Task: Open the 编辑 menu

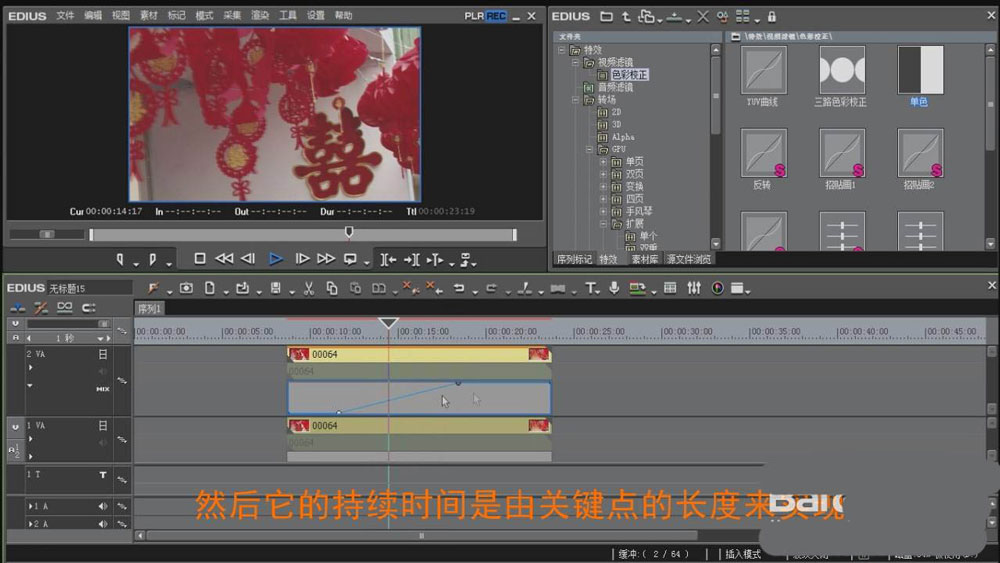Action: pyautogui.click(x=93, y=15)
